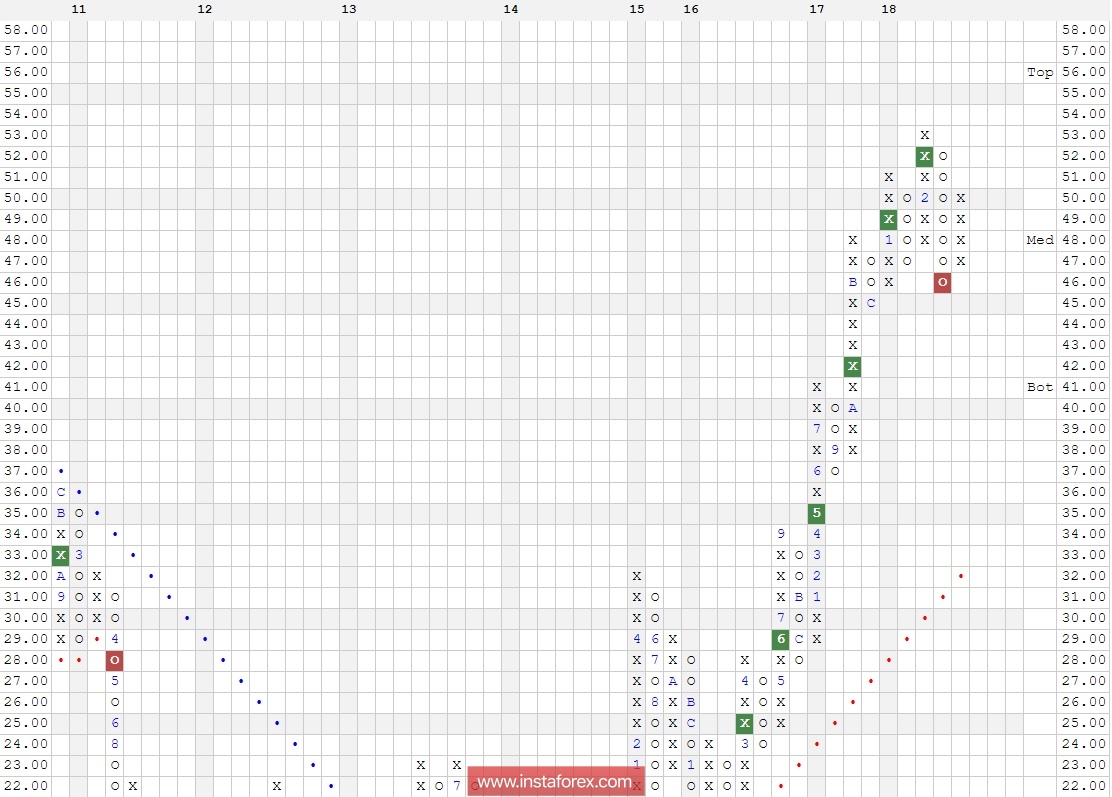Click the Bot marker beside 41.00
1112x797 pixels.
(x=1040, y=387)
